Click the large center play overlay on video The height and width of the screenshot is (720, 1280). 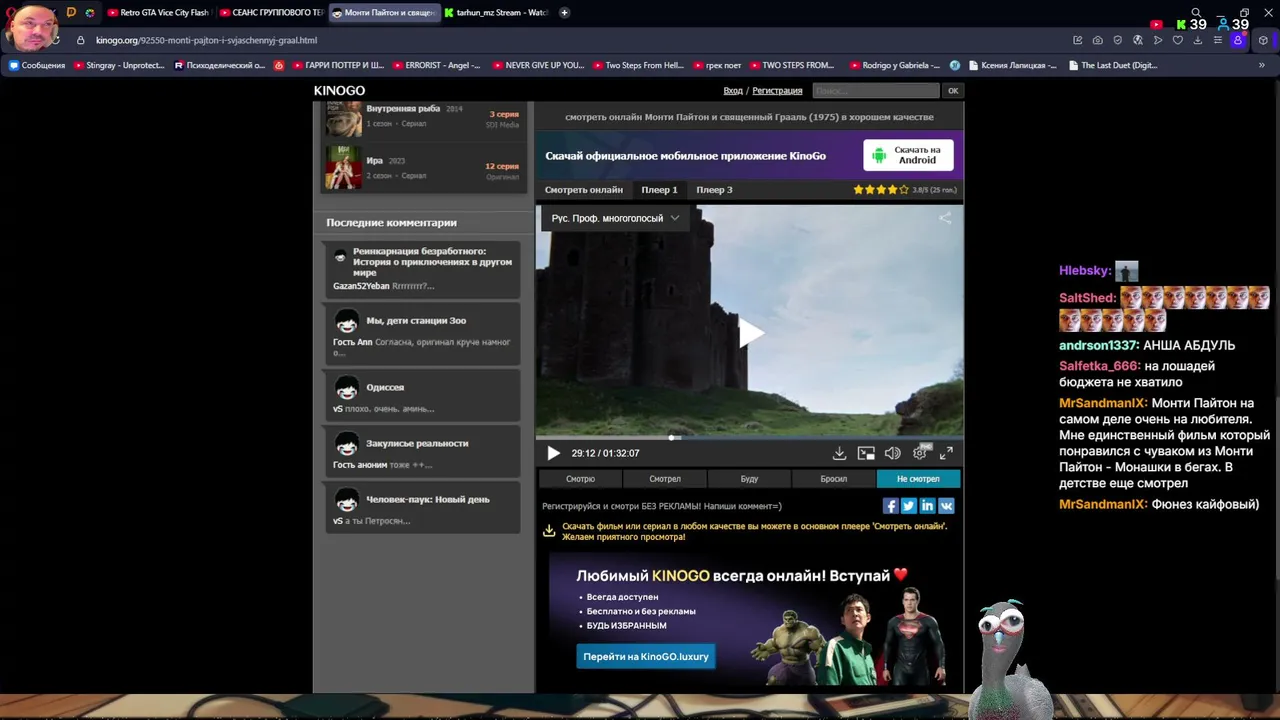coord(750,333)
